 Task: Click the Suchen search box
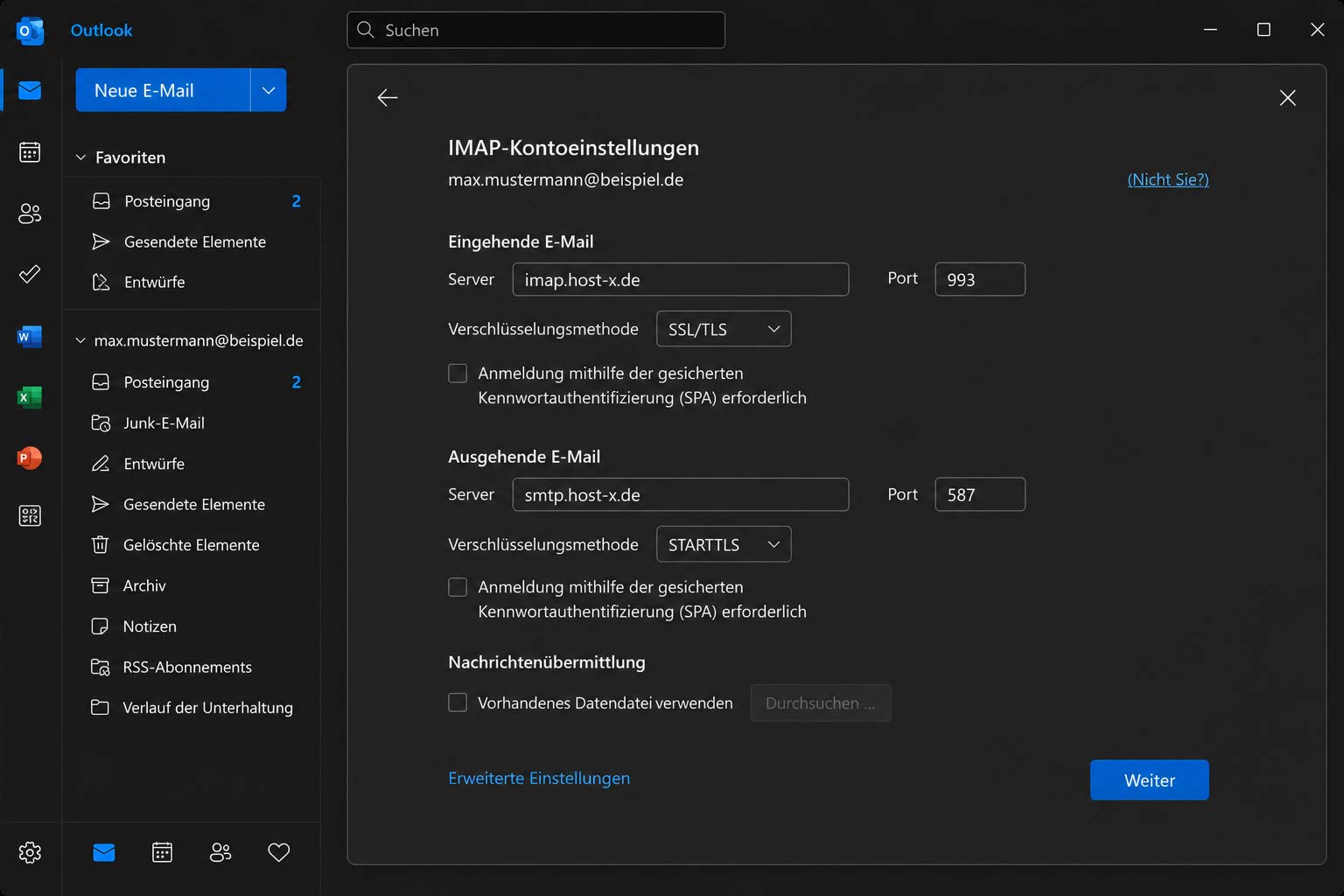536,30
